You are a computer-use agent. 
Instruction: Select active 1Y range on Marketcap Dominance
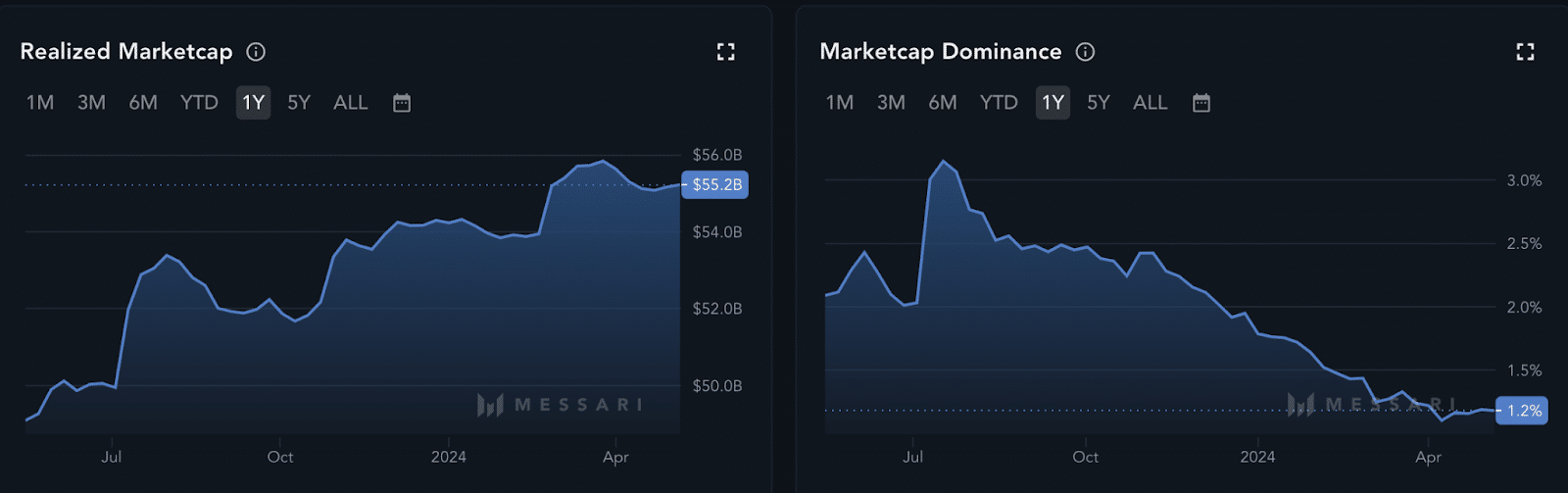click(x=1053, y=103)
